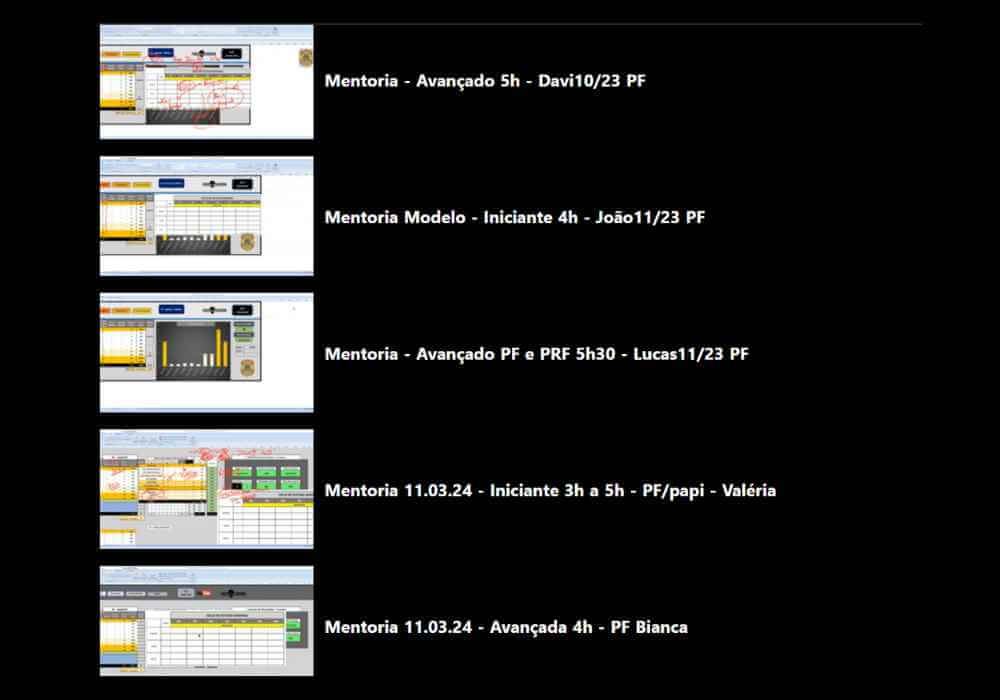Click the gold badge in João11/23 thumbnail
Image resolution: width=1000 pixels, height=700 pixels.
(x=246, y=240)
